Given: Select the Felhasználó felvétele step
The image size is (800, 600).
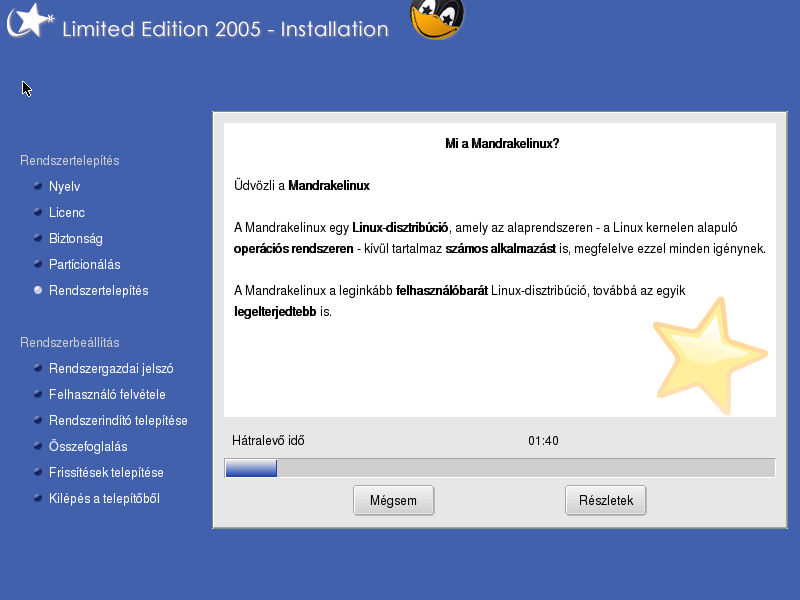Looking at the screenshot, I should pyautogui.click(x=107, y=394).
